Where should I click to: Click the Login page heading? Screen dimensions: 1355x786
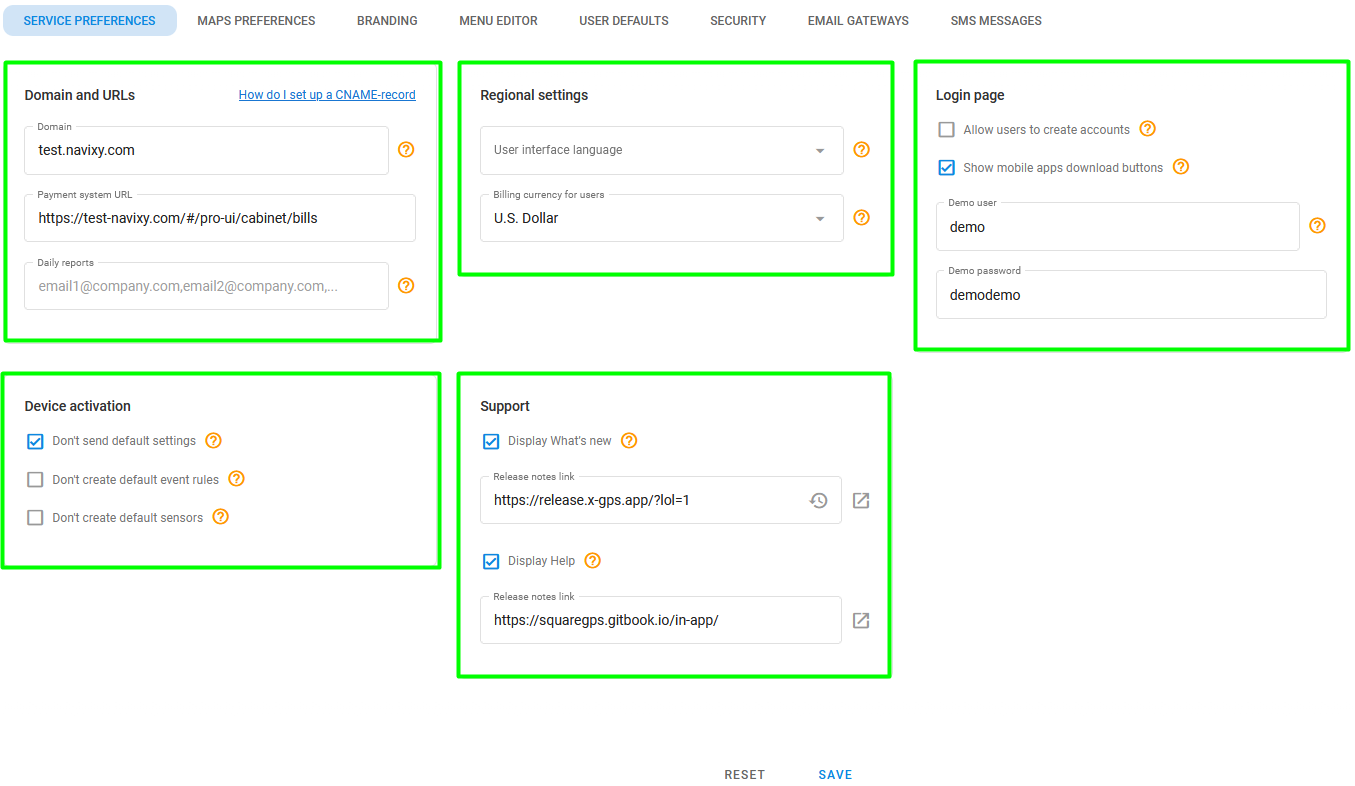pyautogui.click(x=970, y=95)
